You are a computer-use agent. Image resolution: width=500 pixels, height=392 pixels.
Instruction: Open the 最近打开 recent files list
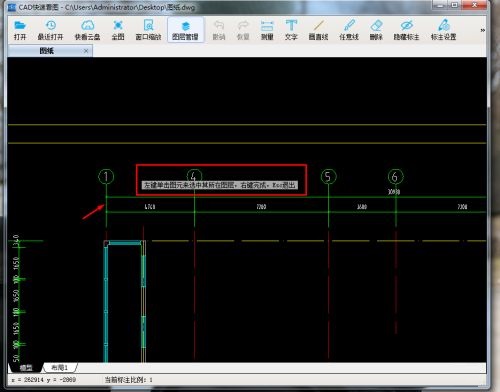(50, 30)
